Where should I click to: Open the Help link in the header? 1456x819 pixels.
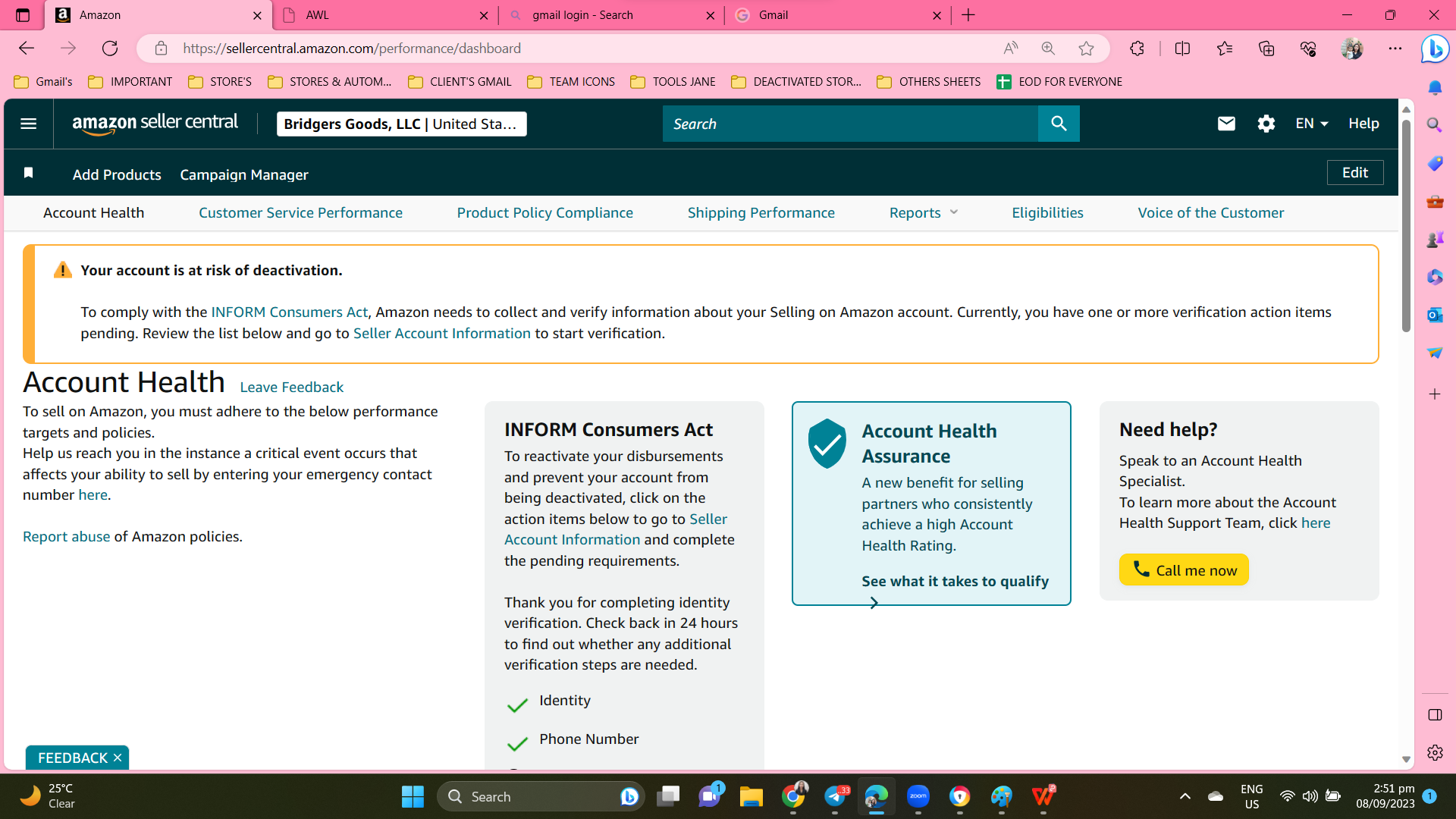click(x=1363, y=124)
